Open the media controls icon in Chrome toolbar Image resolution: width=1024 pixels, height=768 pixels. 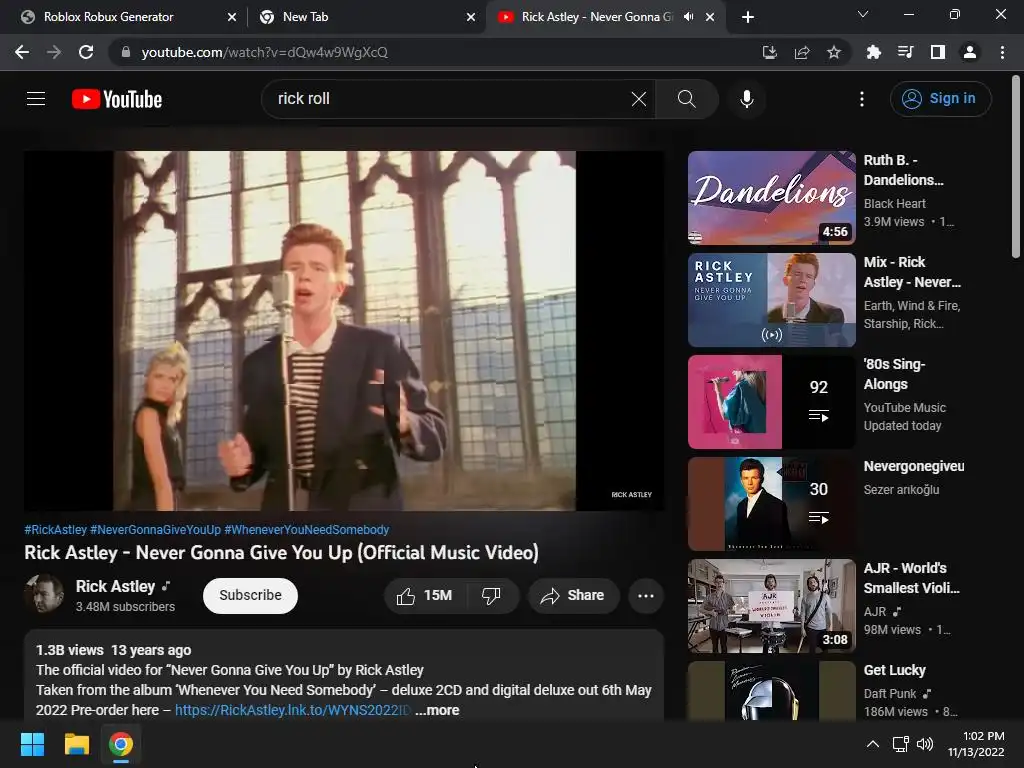[905, 52]
